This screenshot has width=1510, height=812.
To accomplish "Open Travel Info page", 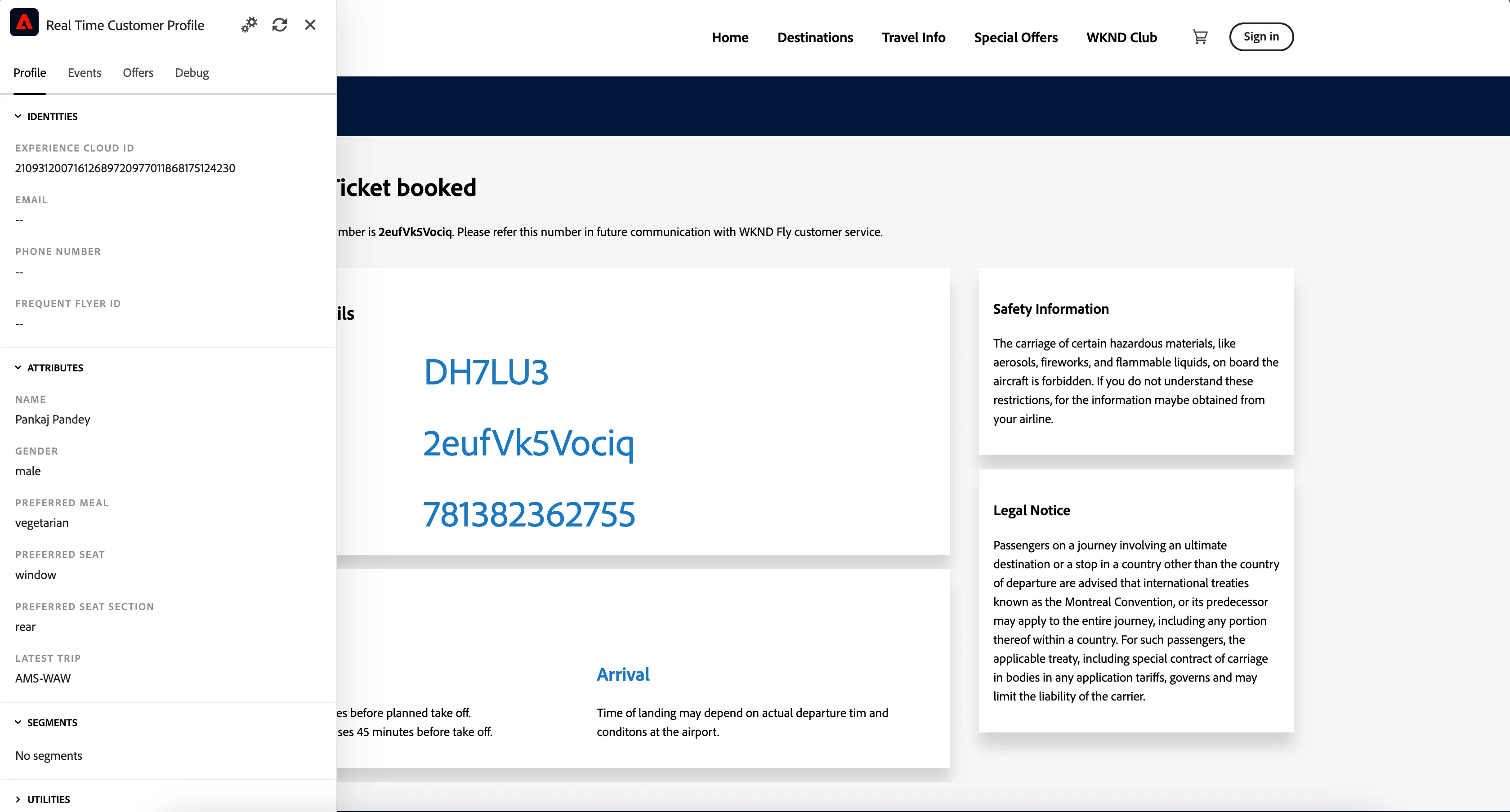I will tap(913, 37).
